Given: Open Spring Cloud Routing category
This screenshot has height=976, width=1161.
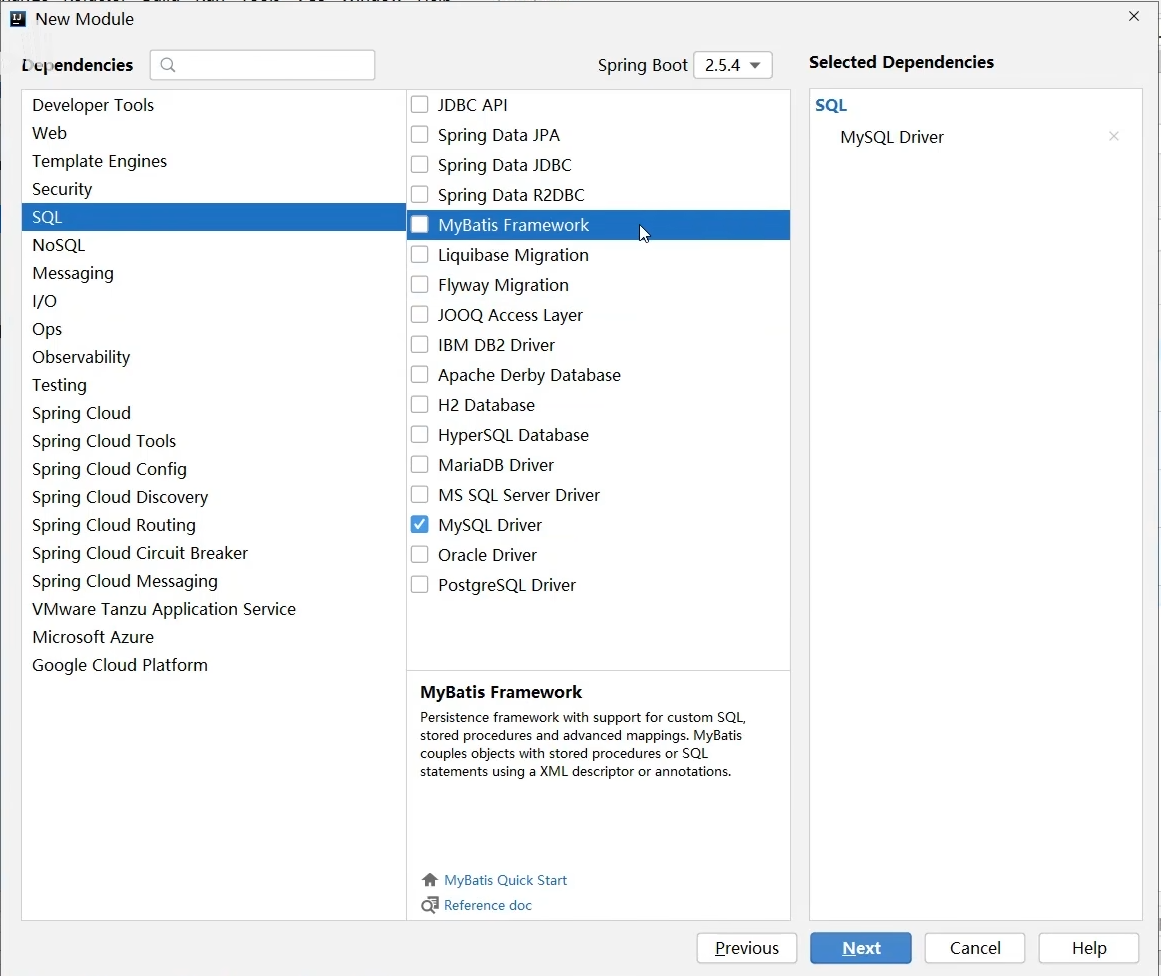Looking at the screenshot, I should point(213,525).
